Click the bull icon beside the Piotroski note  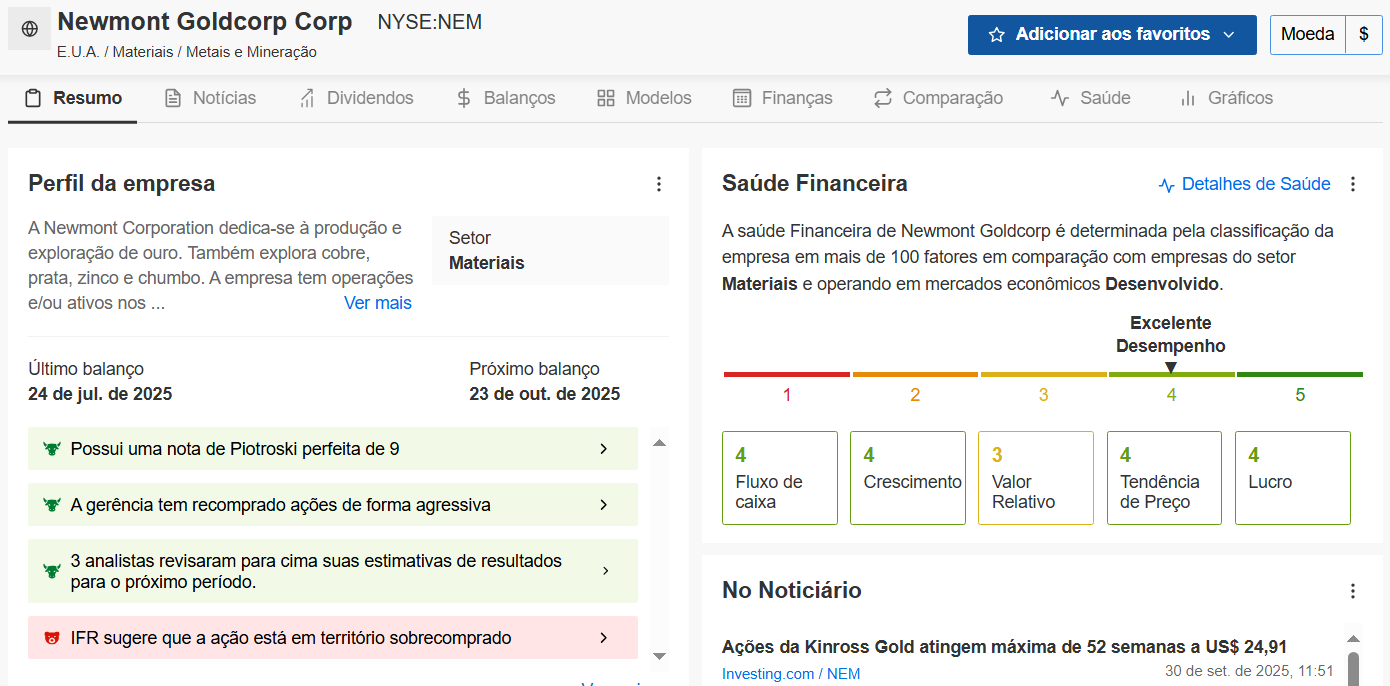[x=52, y=449]
